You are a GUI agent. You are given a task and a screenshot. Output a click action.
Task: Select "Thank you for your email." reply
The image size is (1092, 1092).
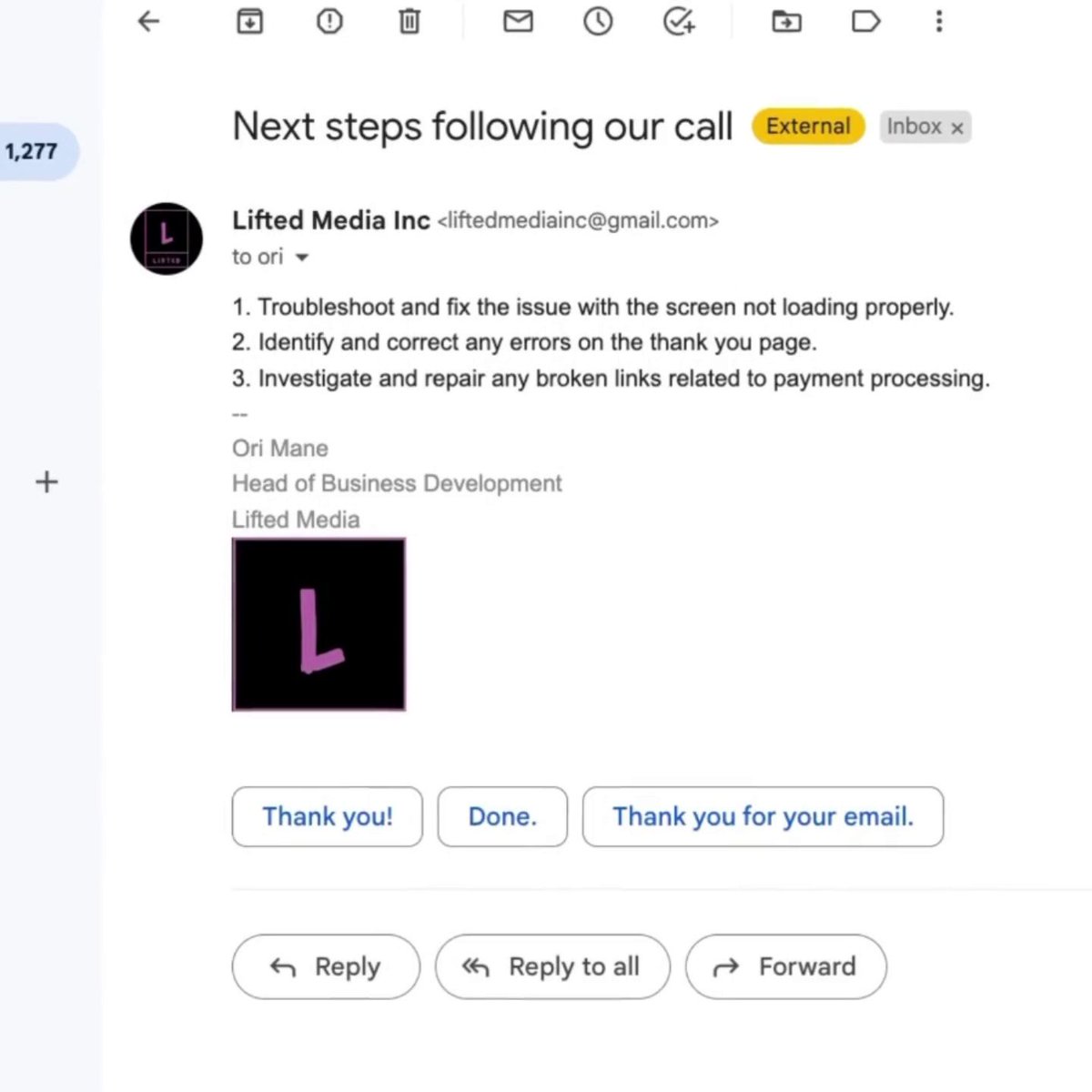click(763, 816)
